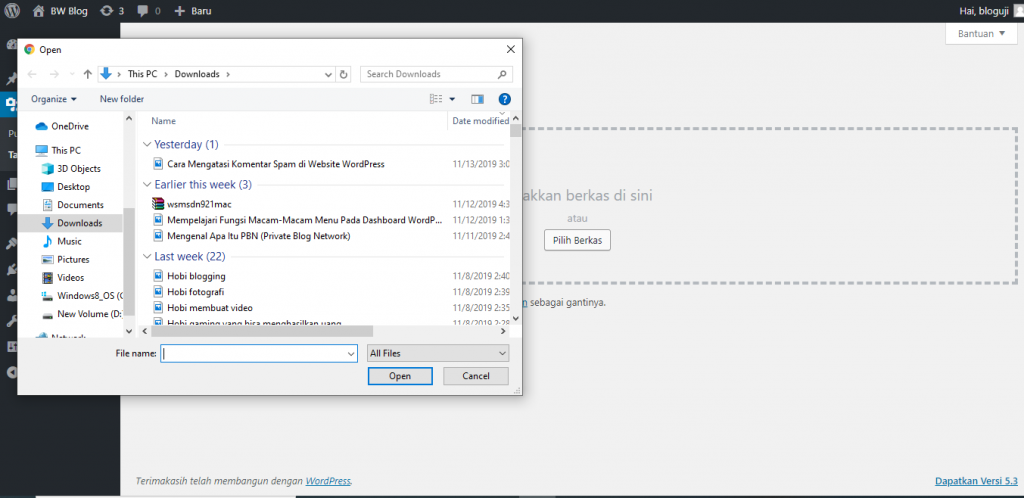The image size is (1024, 498).
Task: Close the Open dialog
Action: 511,49
